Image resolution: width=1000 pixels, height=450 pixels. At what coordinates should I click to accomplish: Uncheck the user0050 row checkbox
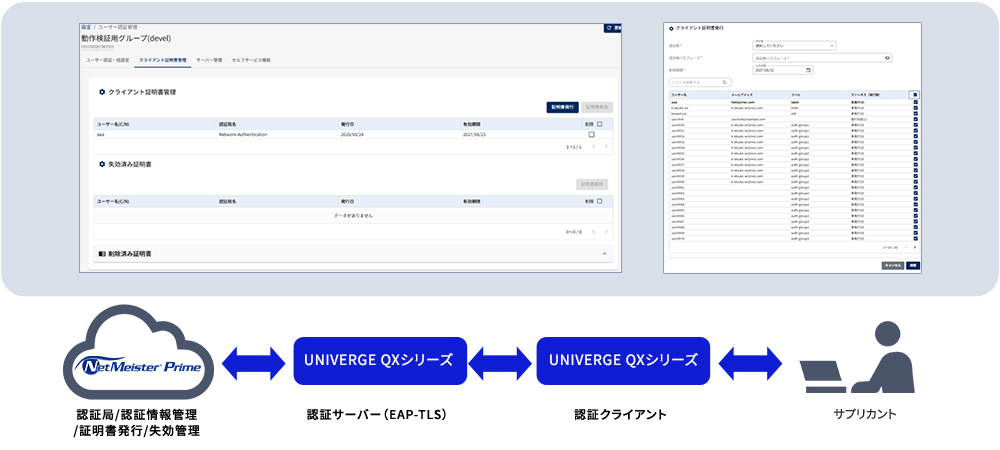916,125
